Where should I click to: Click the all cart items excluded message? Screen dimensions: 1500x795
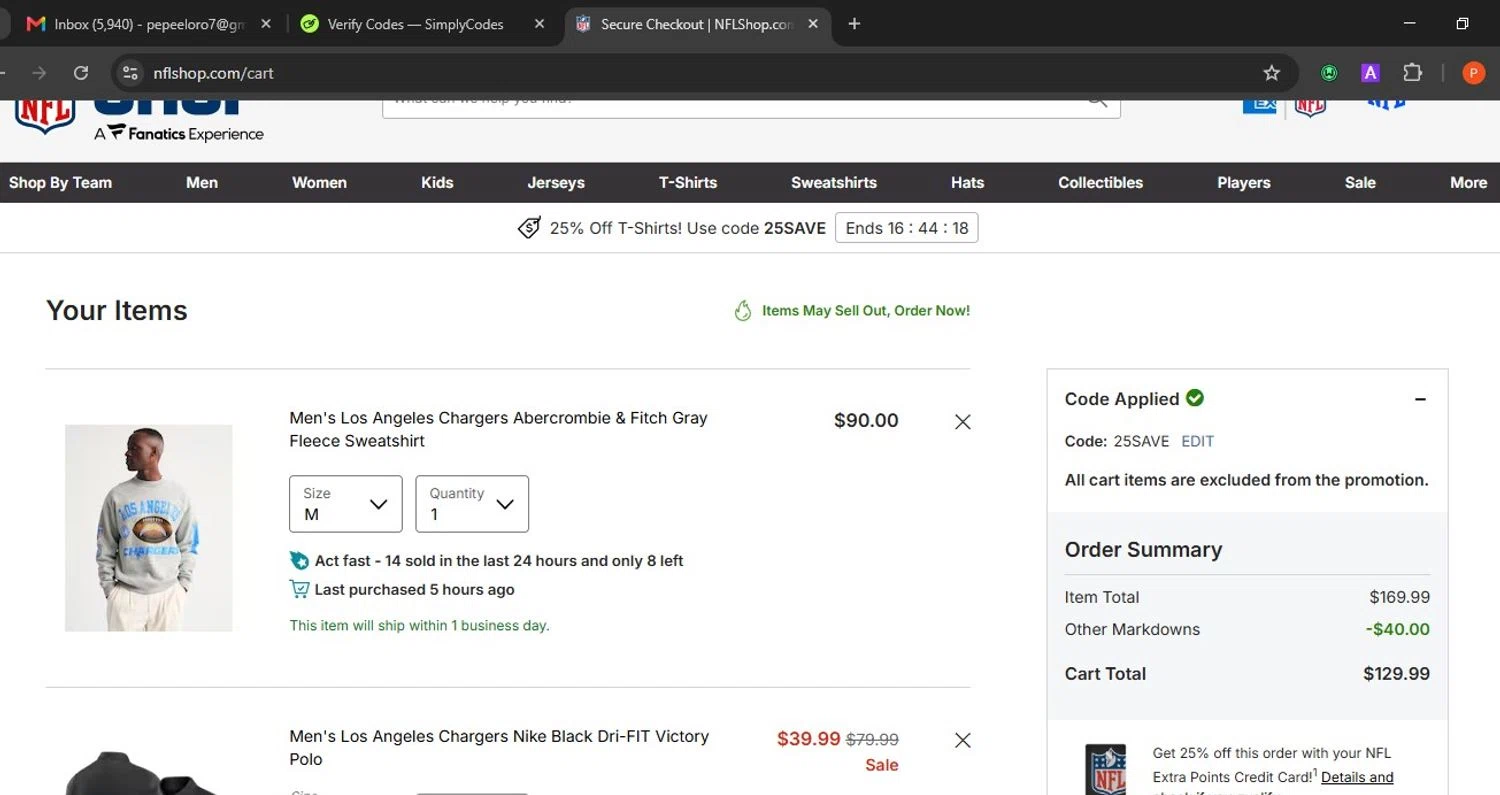click(x=1247, y=480)
